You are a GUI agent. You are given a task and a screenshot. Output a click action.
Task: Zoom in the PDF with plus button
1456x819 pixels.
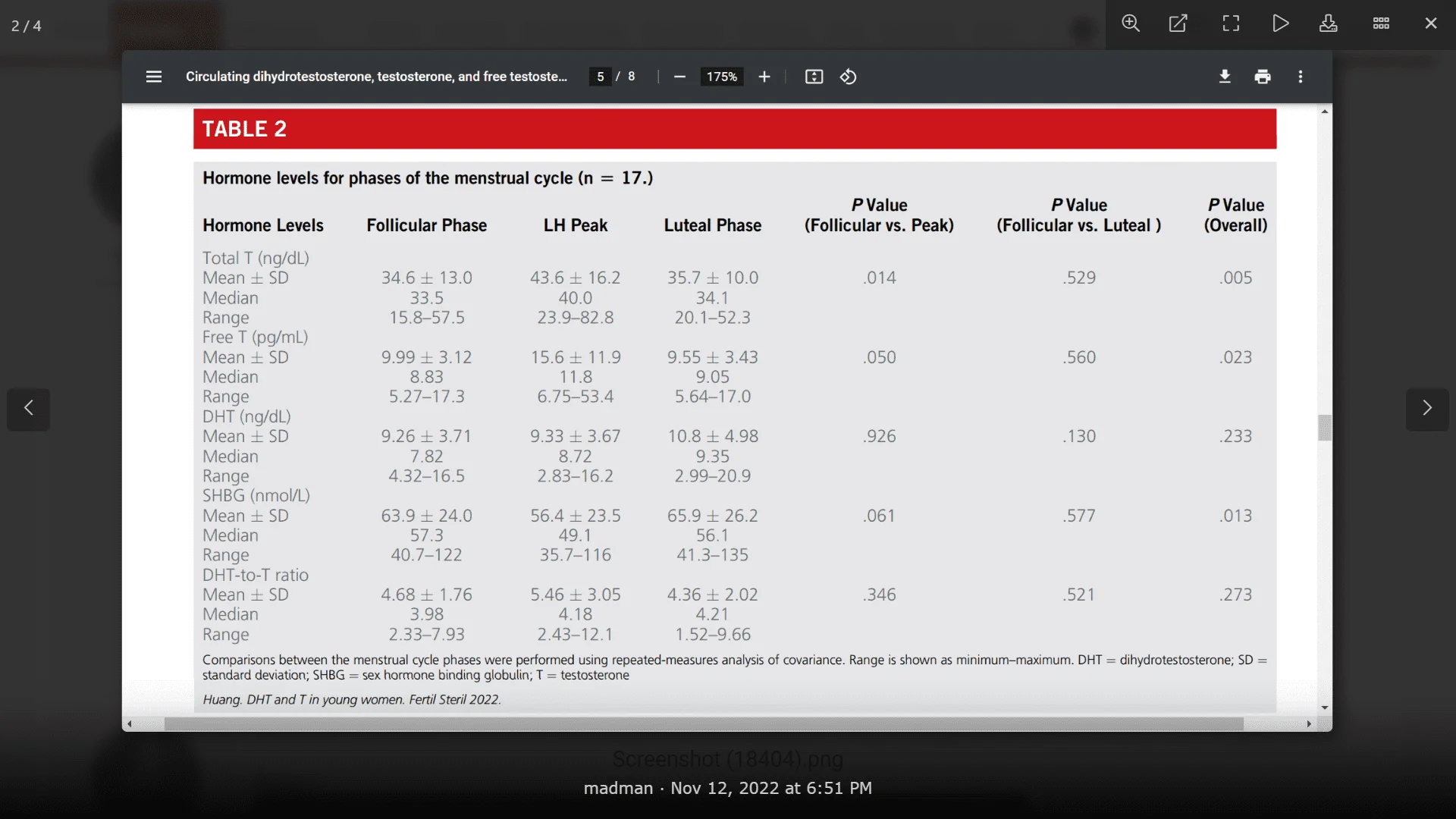click(x=764, y=77)
